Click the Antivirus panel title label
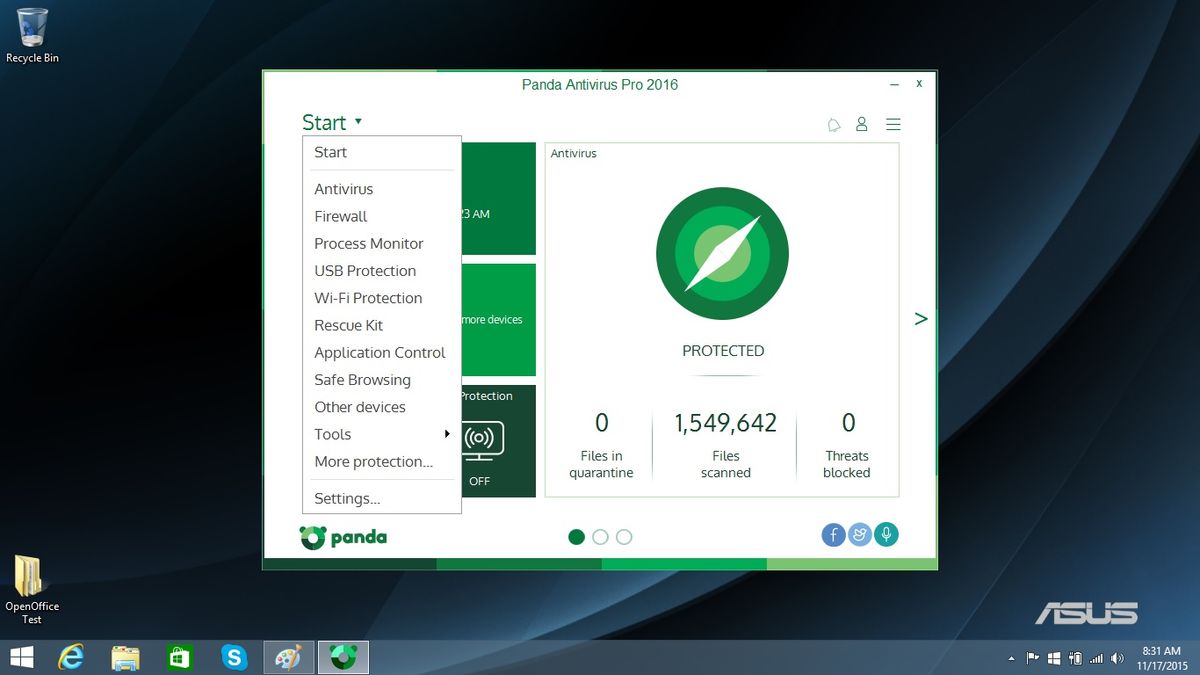Viewport: 1200px width, 675px height. pyautogui.click(x=574, y=154)
